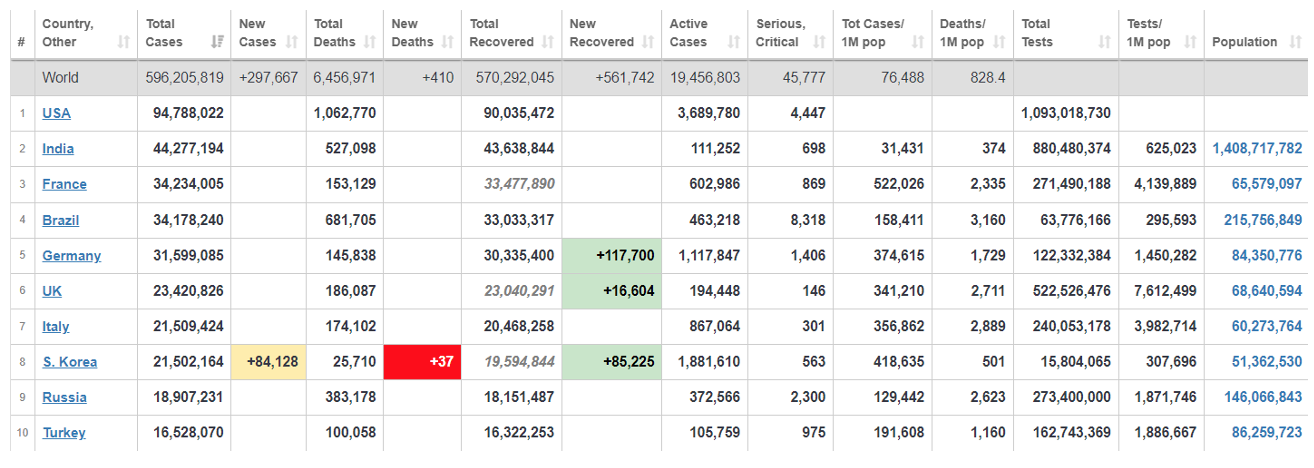The height and width of the screenshot is (468, 1314).
Task: Click India's population figure link
Action: coord(1257,149)
